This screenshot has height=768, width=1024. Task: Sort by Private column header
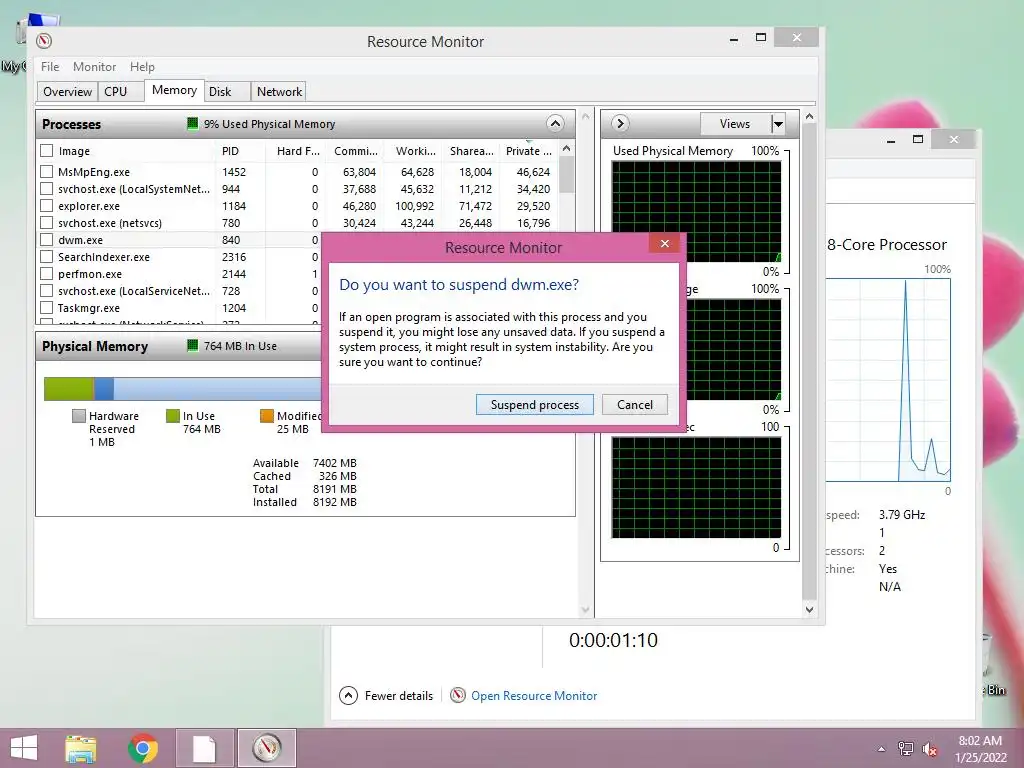point(528,151)
